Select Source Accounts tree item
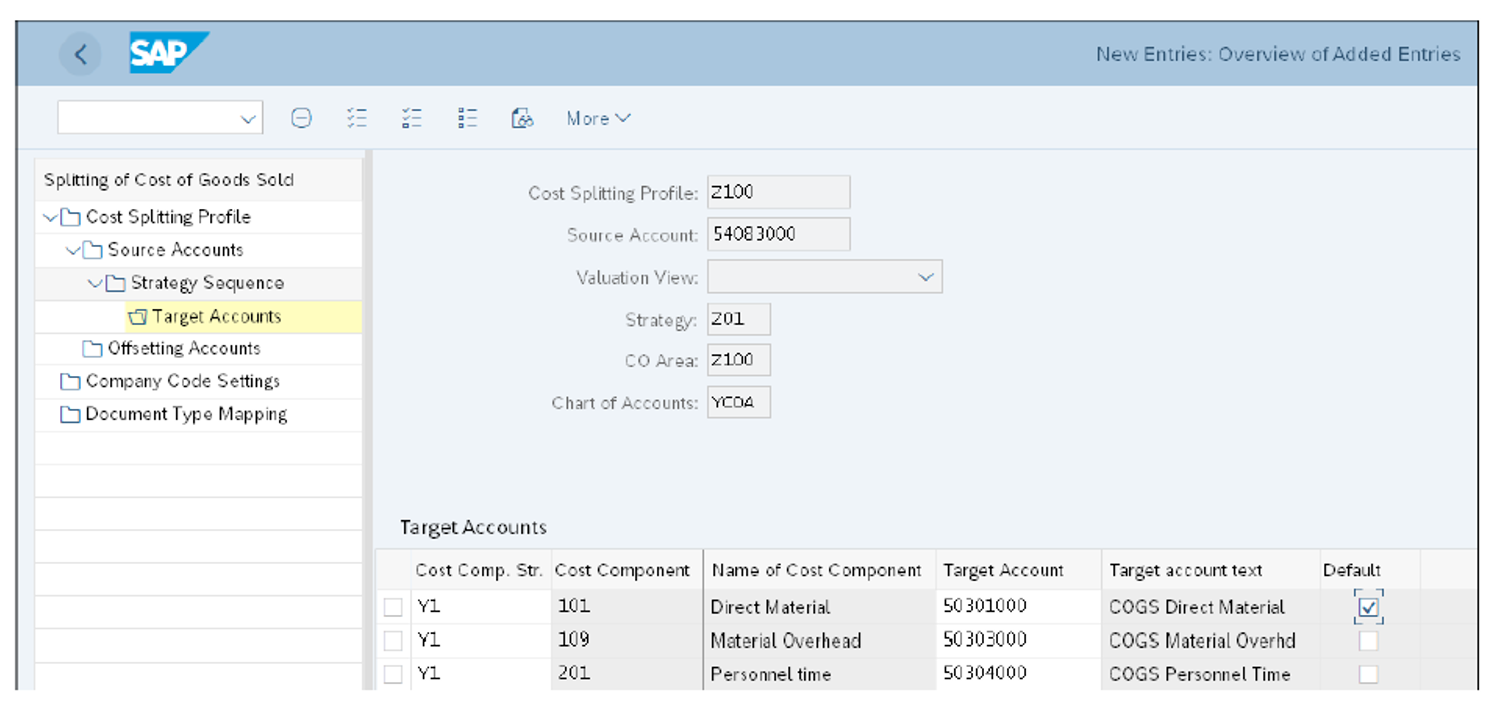Image resolution: width=1500 pixels, height=712 pixels. (x=175, y=250)
